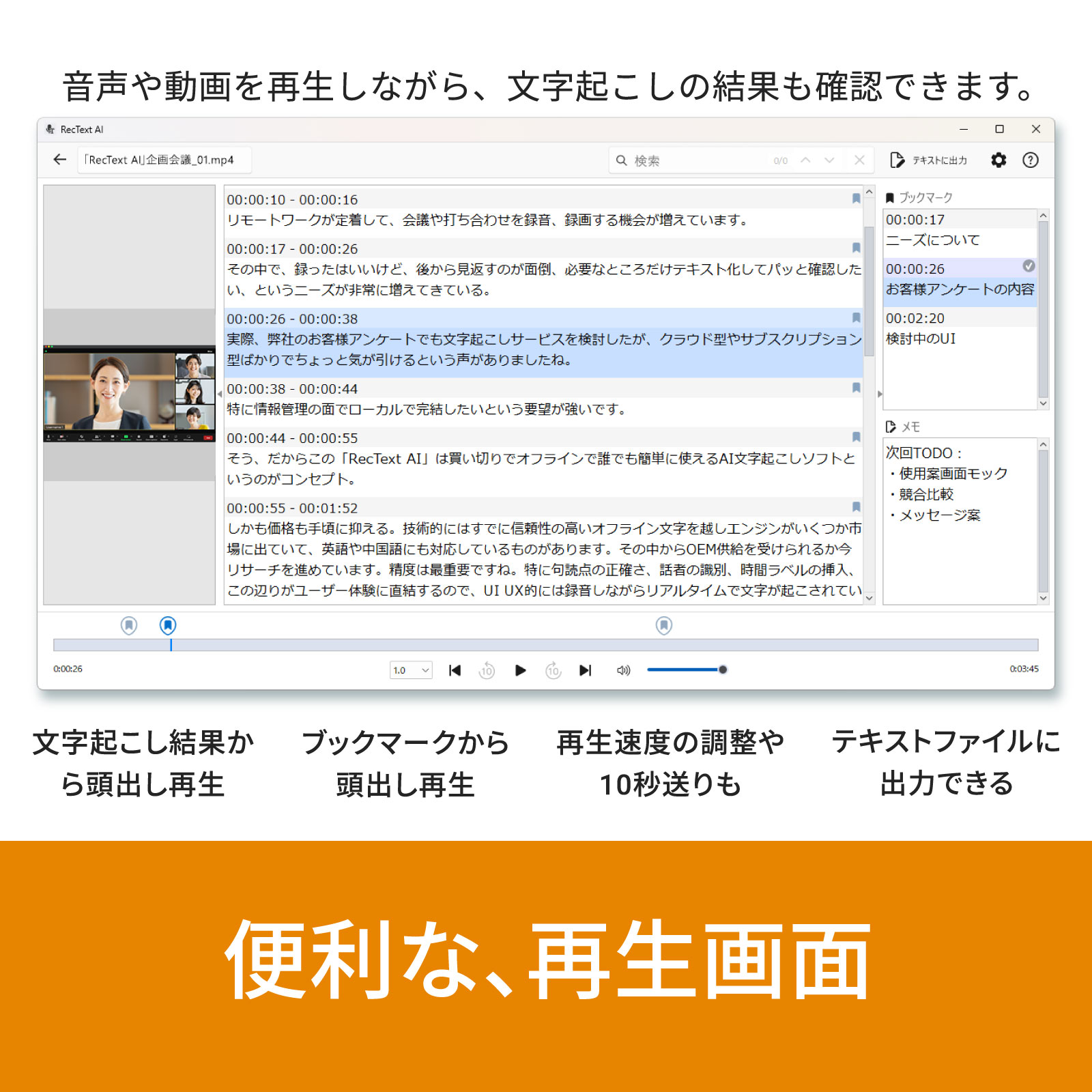1092x1092 pixels.
Task: Select transcript line リモートワークが定着して
Action: pos(488,220)
